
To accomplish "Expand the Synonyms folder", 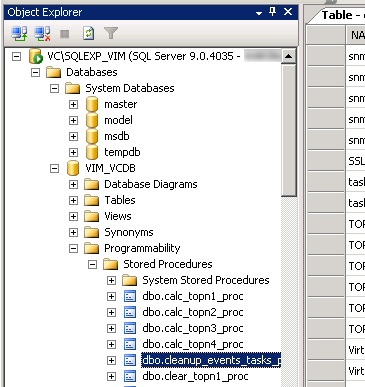I will coord(73,232).
